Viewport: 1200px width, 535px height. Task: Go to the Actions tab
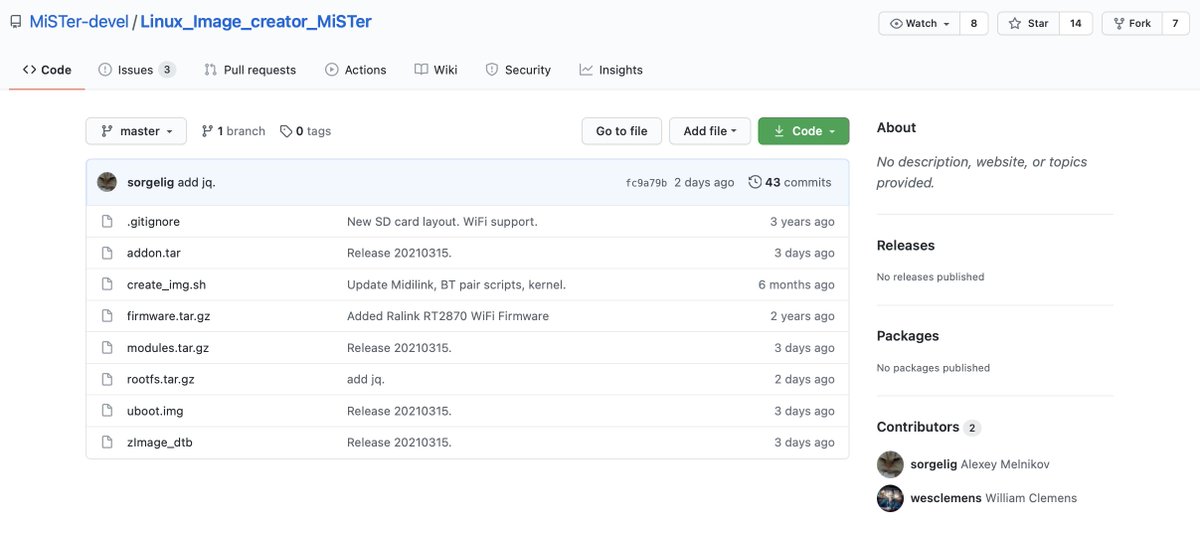point(356,70)
